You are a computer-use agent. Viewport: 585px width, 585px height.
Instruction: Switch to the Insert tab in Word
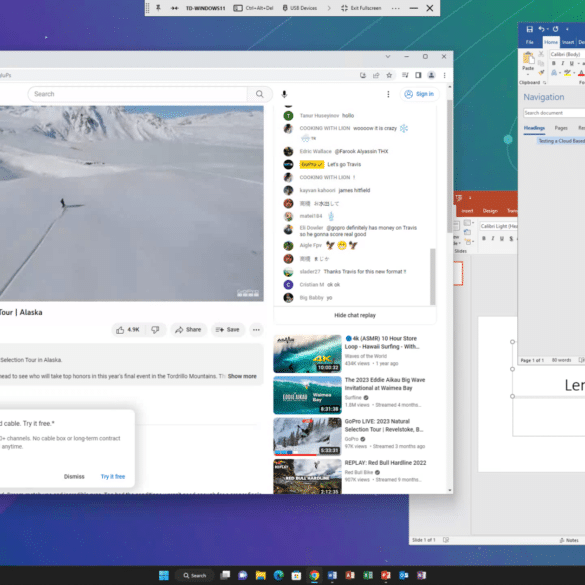coord(568,42)
